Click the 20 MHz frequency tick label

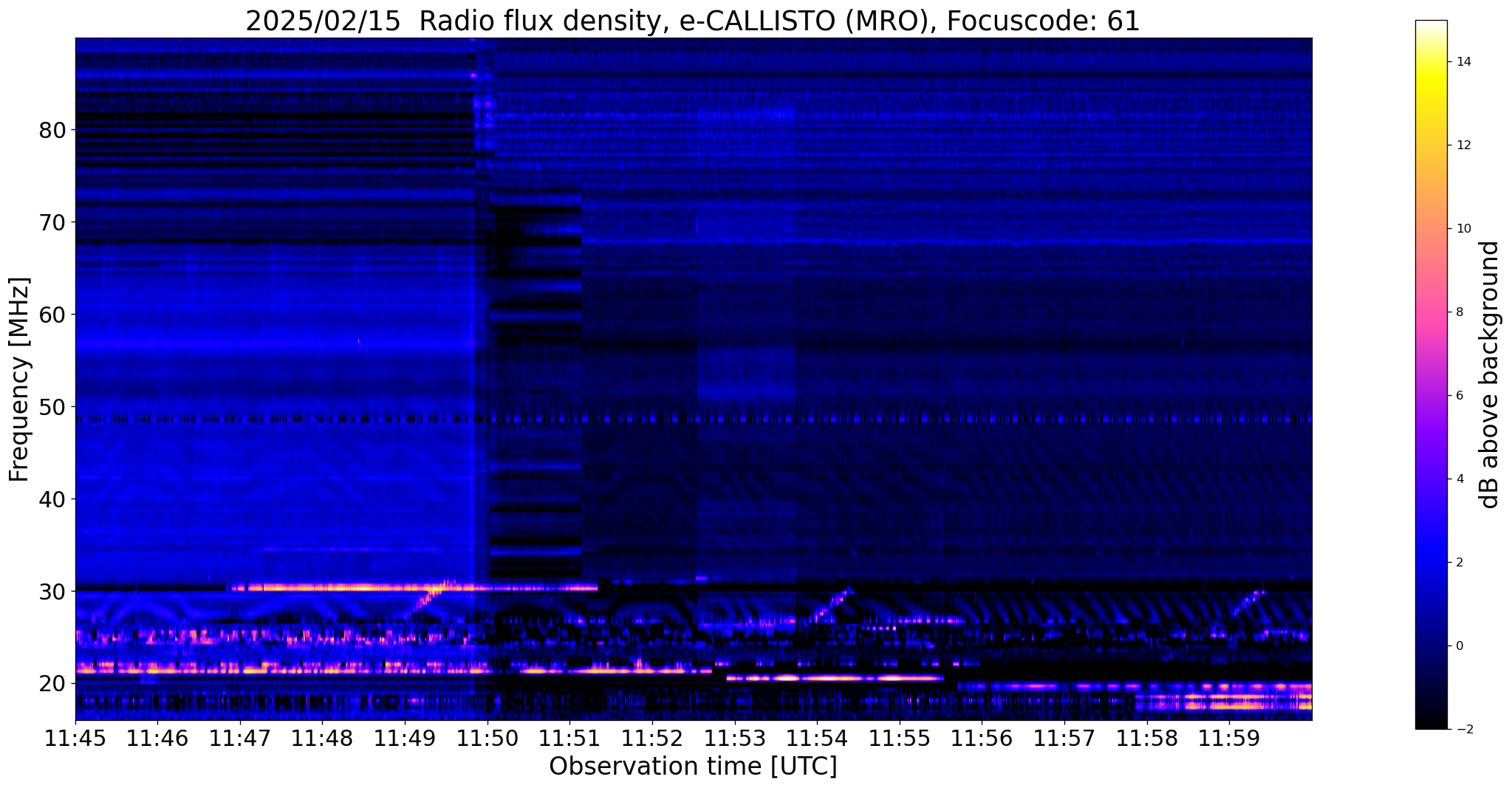click(x=52, y=685)
